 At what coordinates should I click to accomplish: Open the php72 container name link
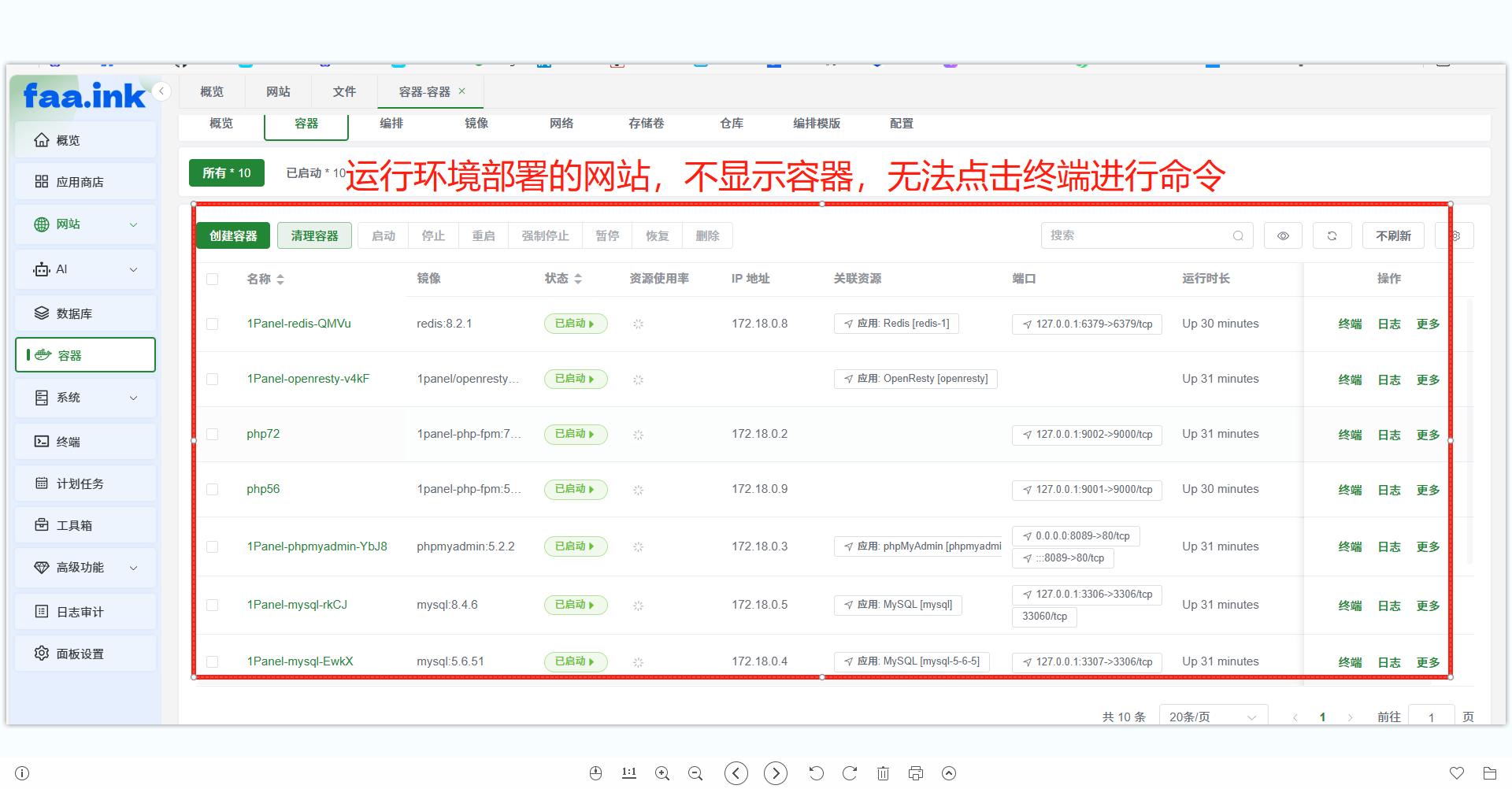coord(263,434)
